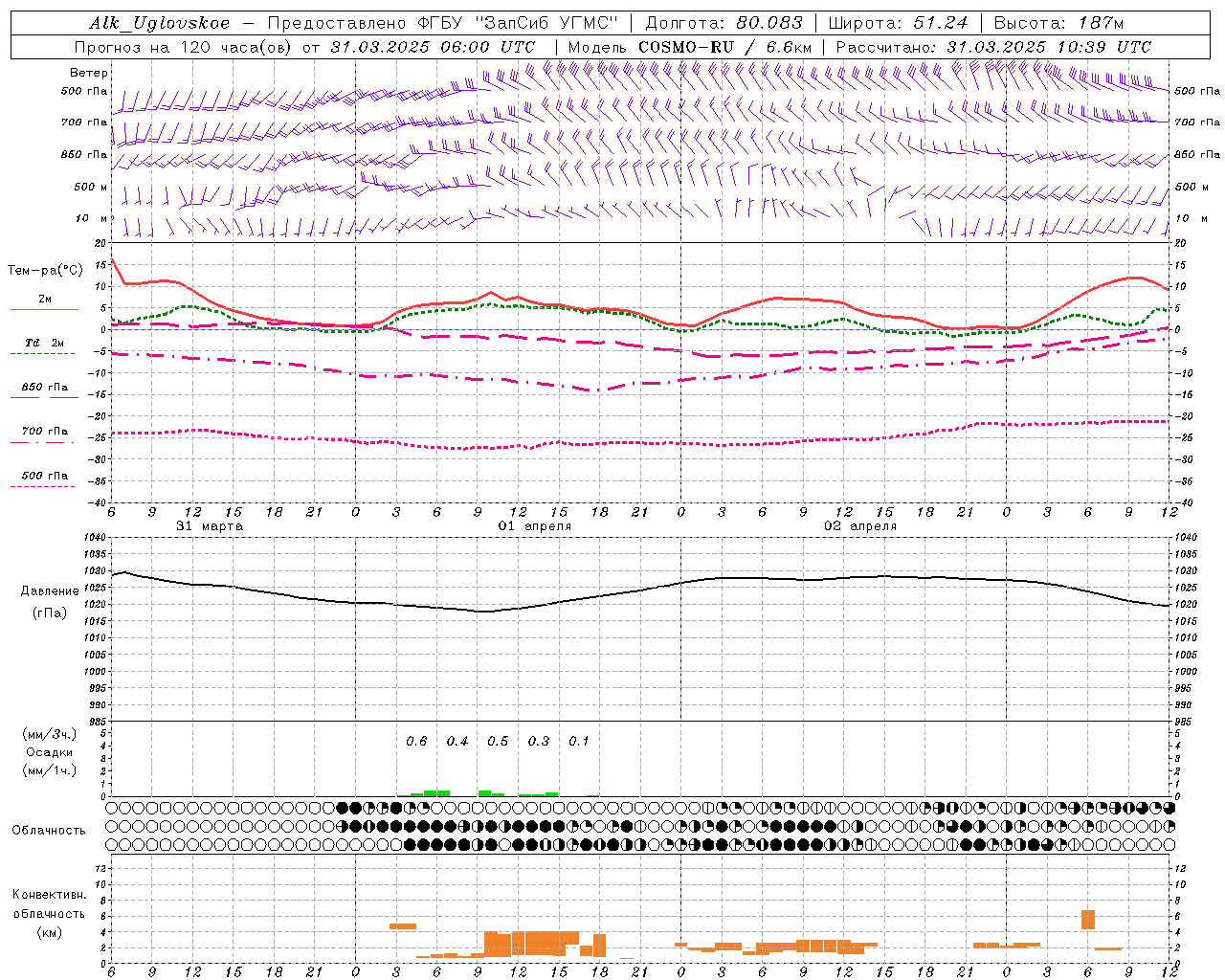
Task: Click 'Предоставлено ФГБУ "ЗапСиб УГМС"' text
Action: 443,23
